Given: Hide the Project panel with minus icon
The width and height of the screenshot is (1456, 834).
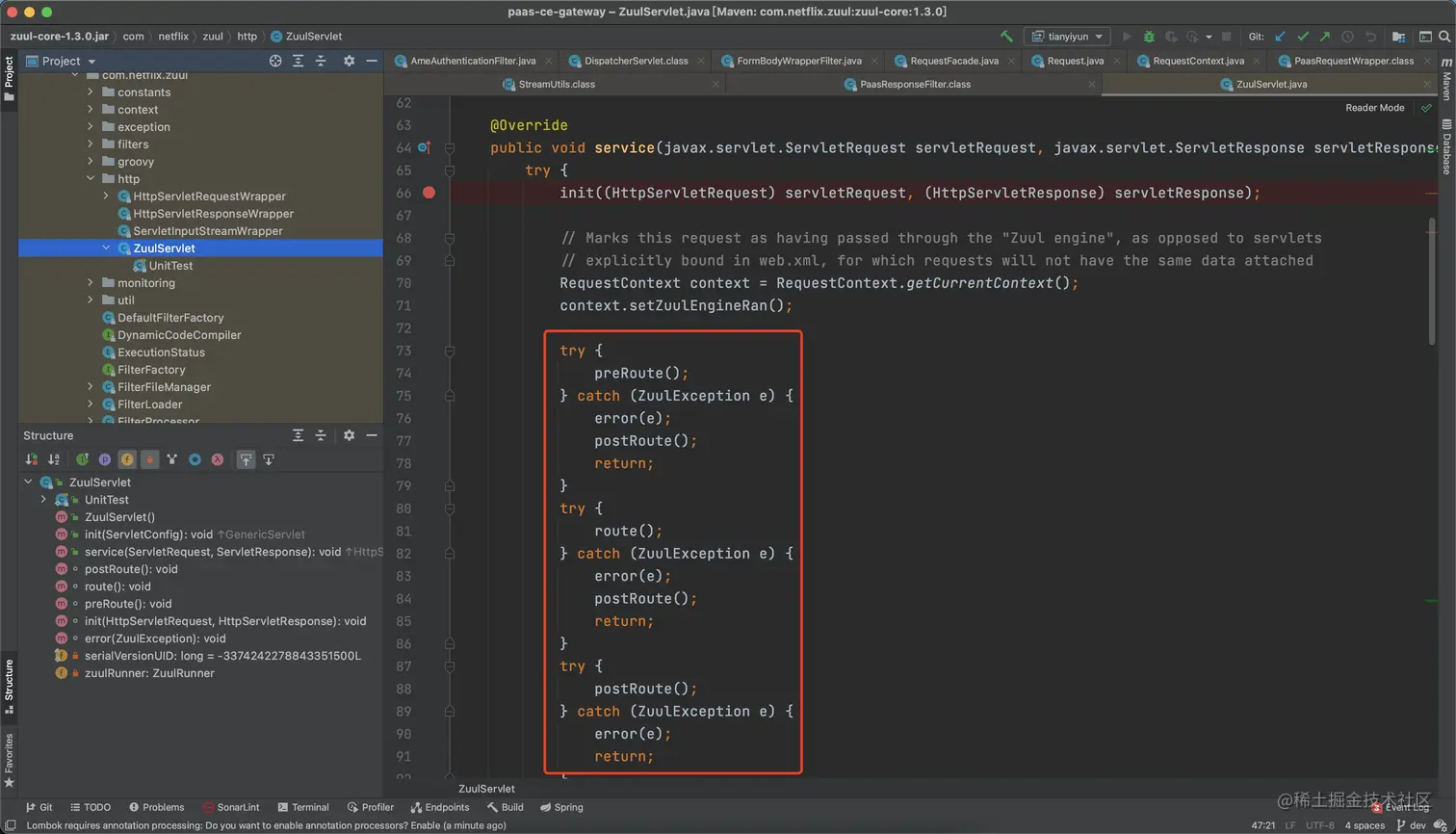Looking at the screenshot, I should 372,61.
